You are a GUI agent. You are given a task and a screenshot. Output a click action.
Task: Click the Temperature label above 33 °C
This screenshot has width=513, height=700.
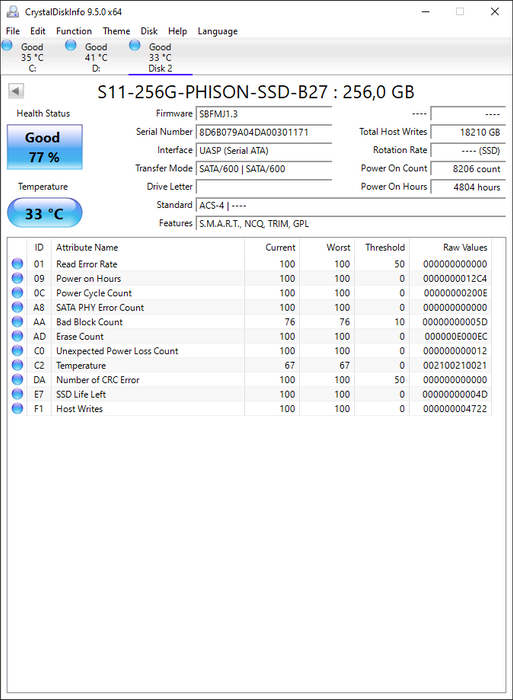tap(43, 187)
